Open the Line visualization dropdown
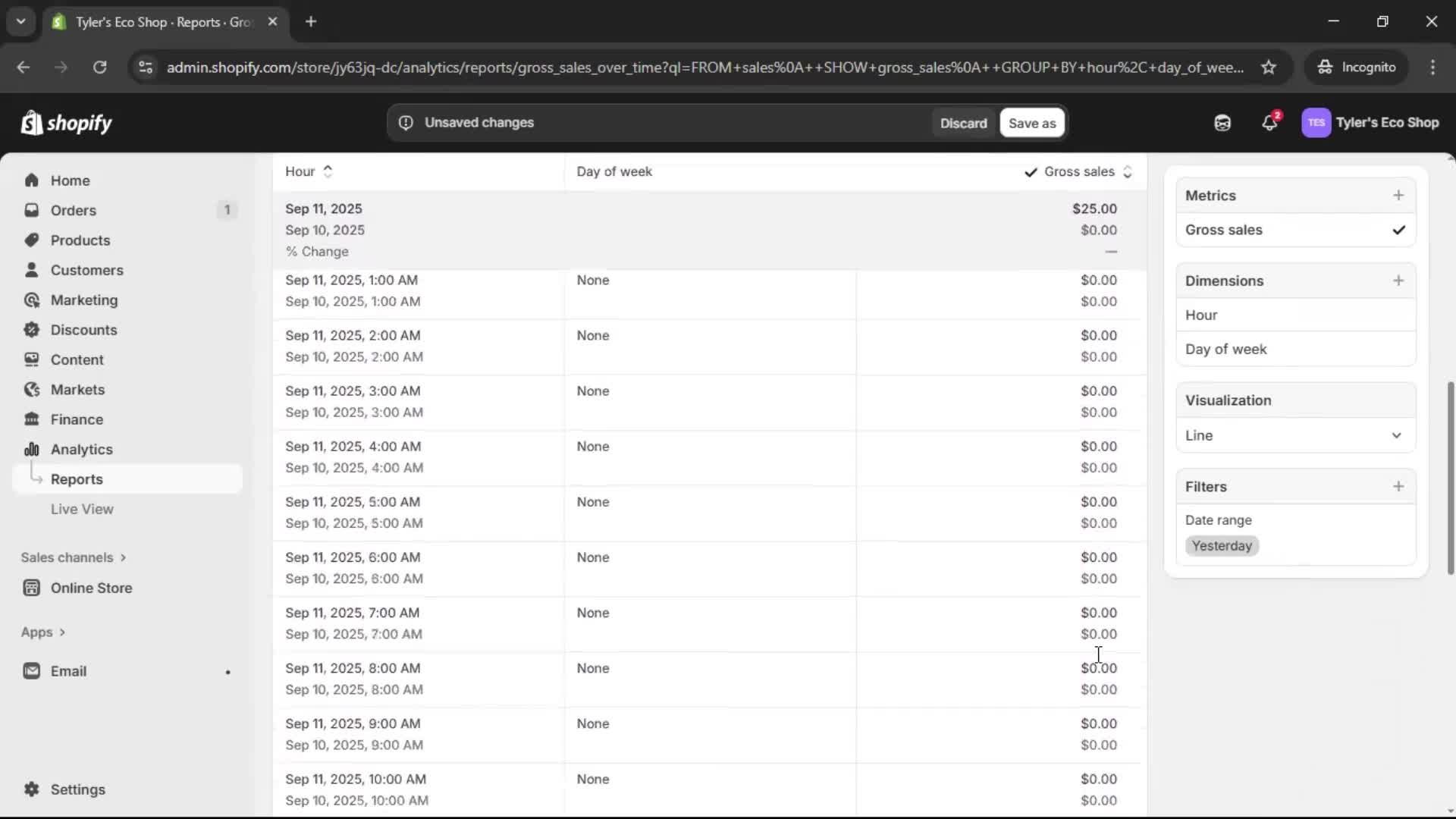This screenshot has height=819, width=1456. point(1294,435)
